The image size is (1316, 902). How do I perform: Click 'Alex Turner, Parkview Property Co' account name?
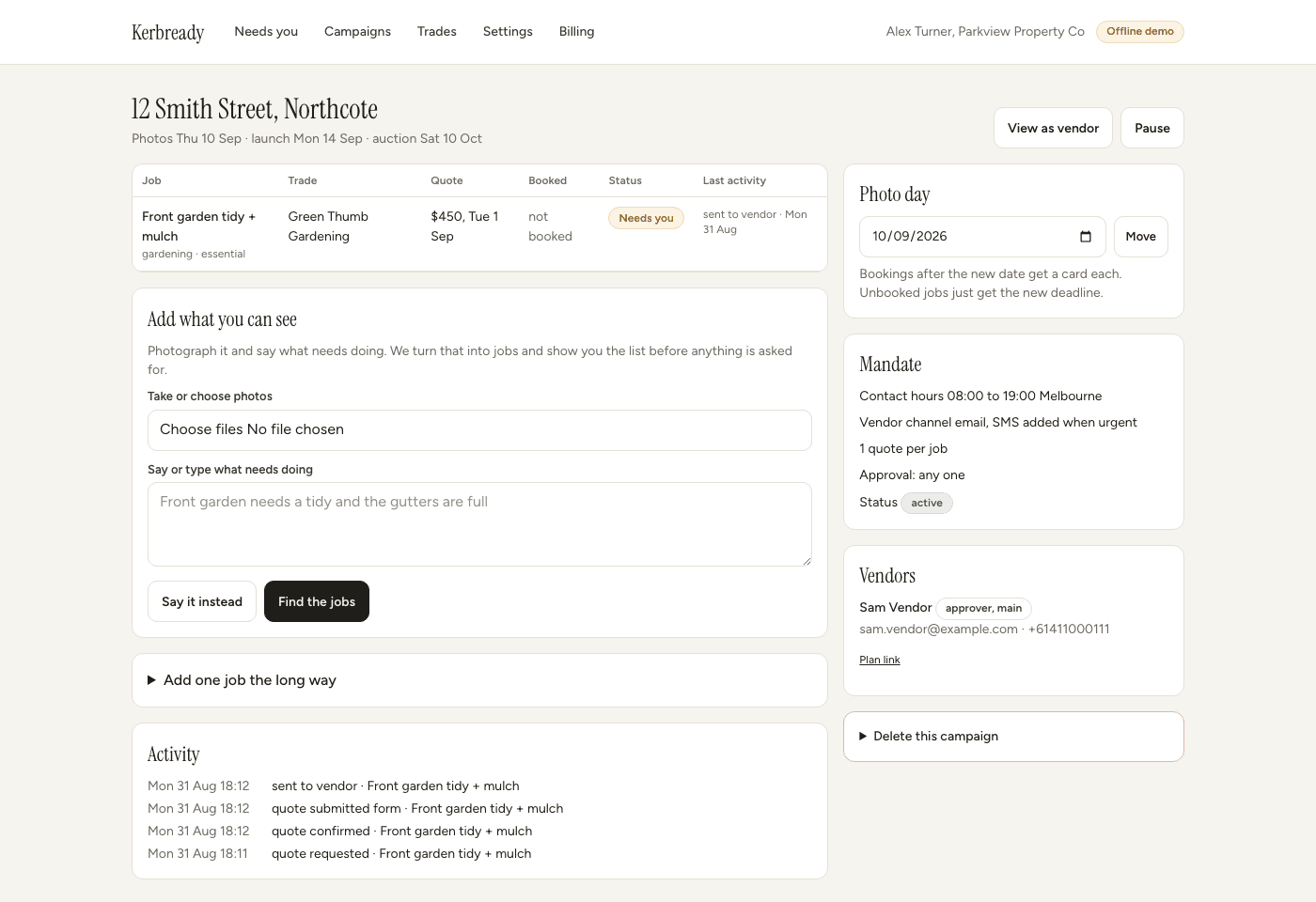click(985, 32)
